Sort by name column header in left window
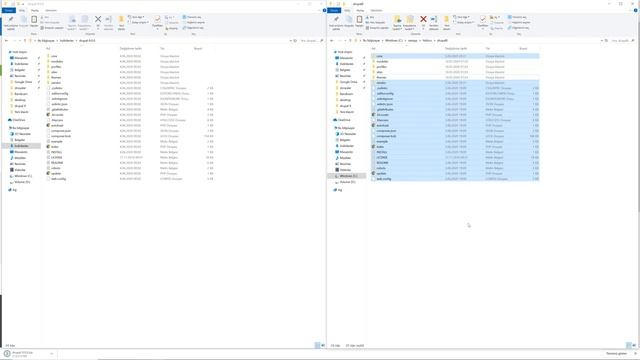Viewport: 640px width, 360px height. coord(48,49)
